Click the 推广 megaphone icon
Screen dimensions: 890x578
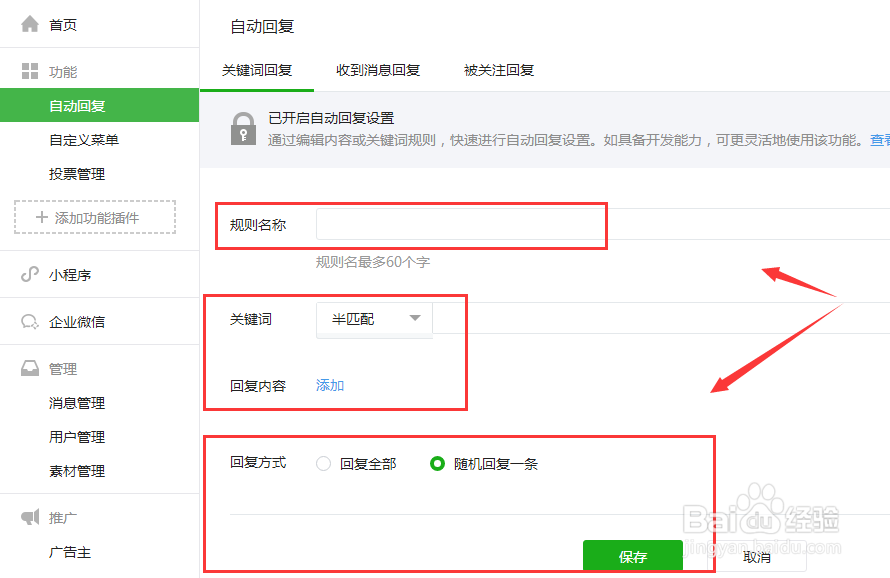[31, 517]
